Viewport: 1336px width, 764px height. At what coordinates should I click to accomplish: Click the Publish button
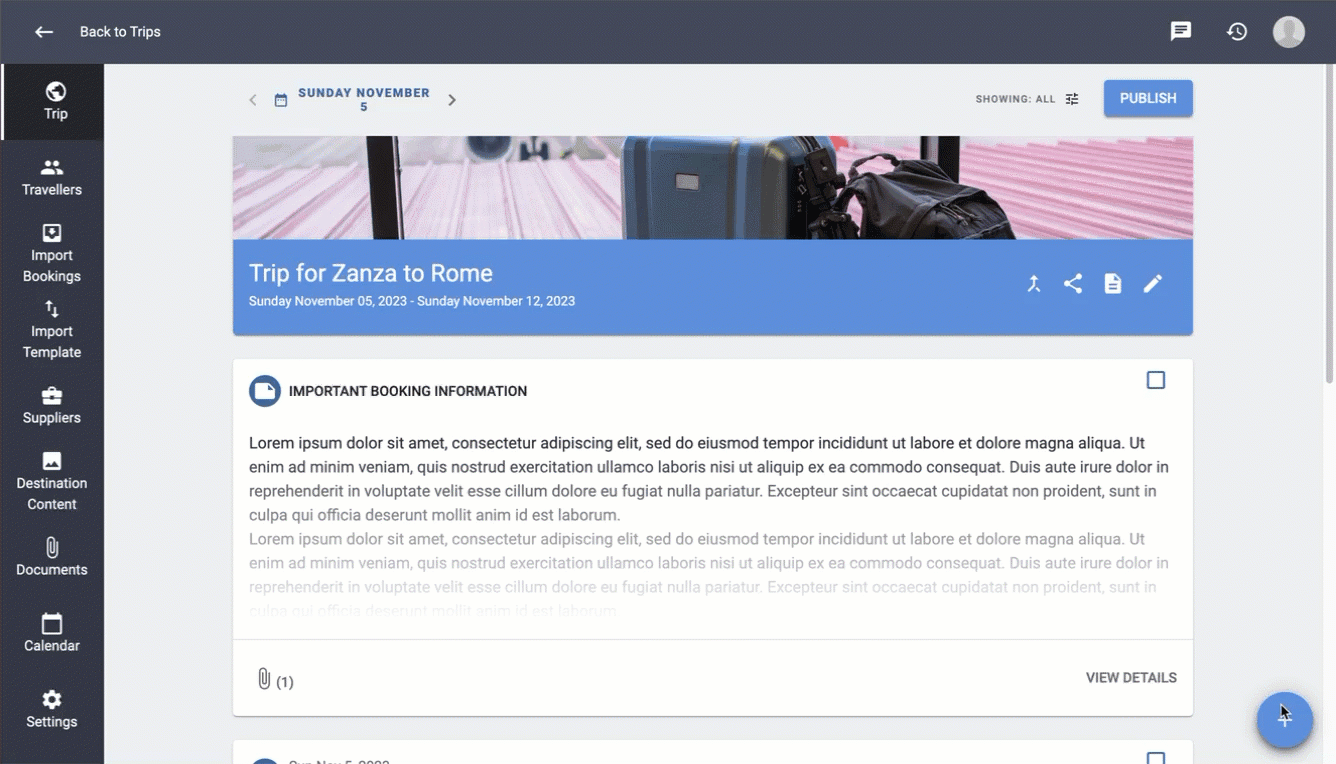pos(1148,98)
